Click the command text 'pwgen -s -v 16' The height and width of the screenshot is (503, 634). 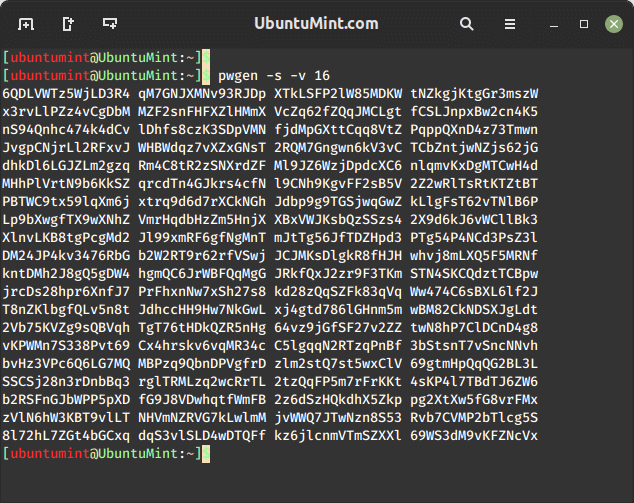[274, 76]
